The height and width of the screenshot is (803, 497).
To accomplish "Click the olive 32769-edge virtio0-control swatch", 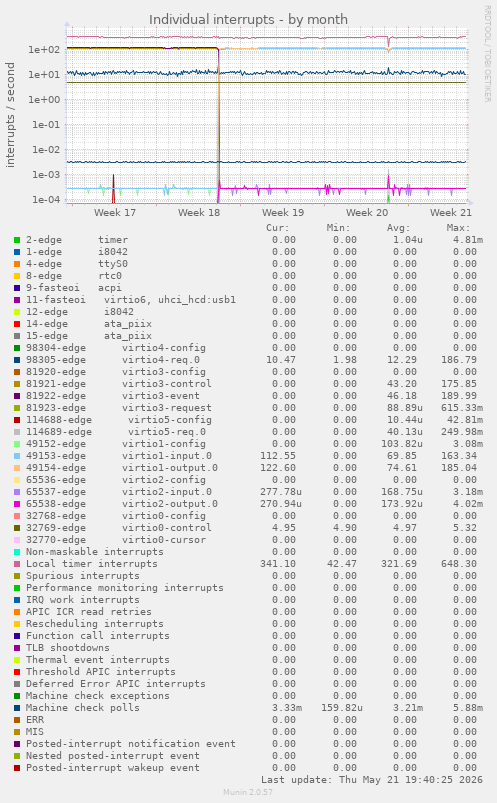I will click(x=17, y=527).
